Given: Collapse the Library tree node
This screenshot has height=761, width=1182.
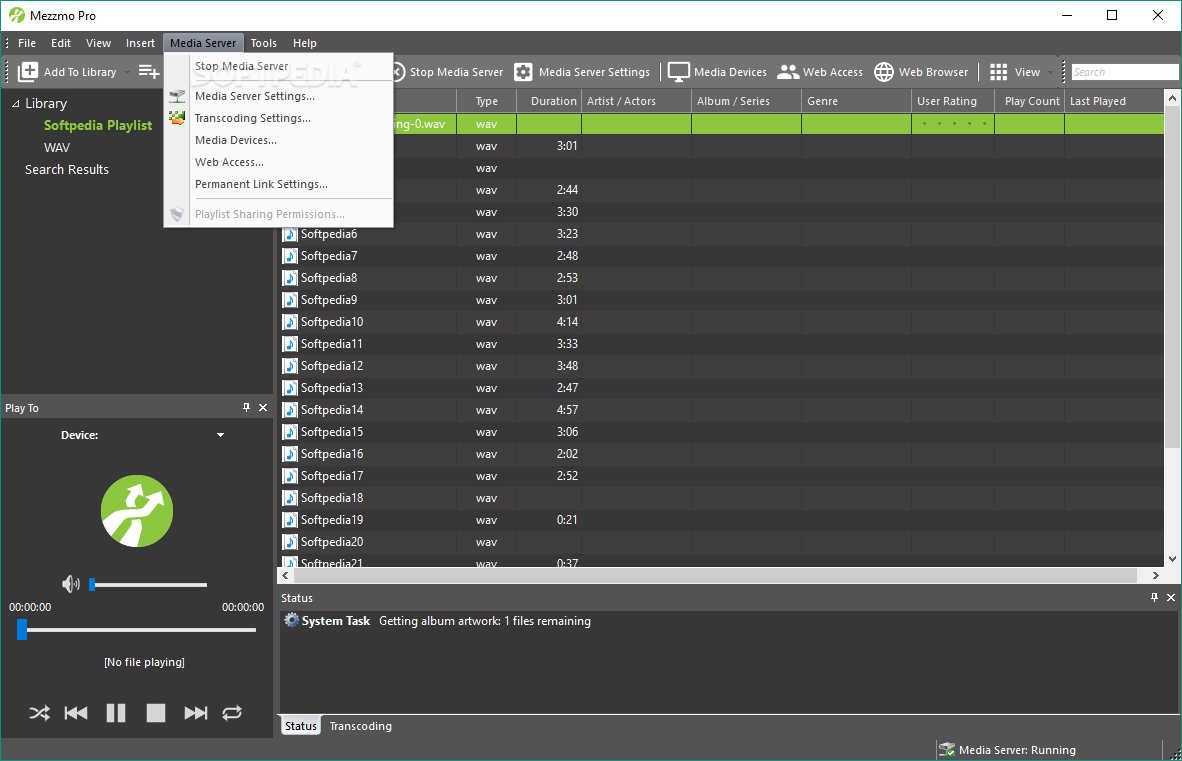Looking at the screenshot, I should [15, 104].
